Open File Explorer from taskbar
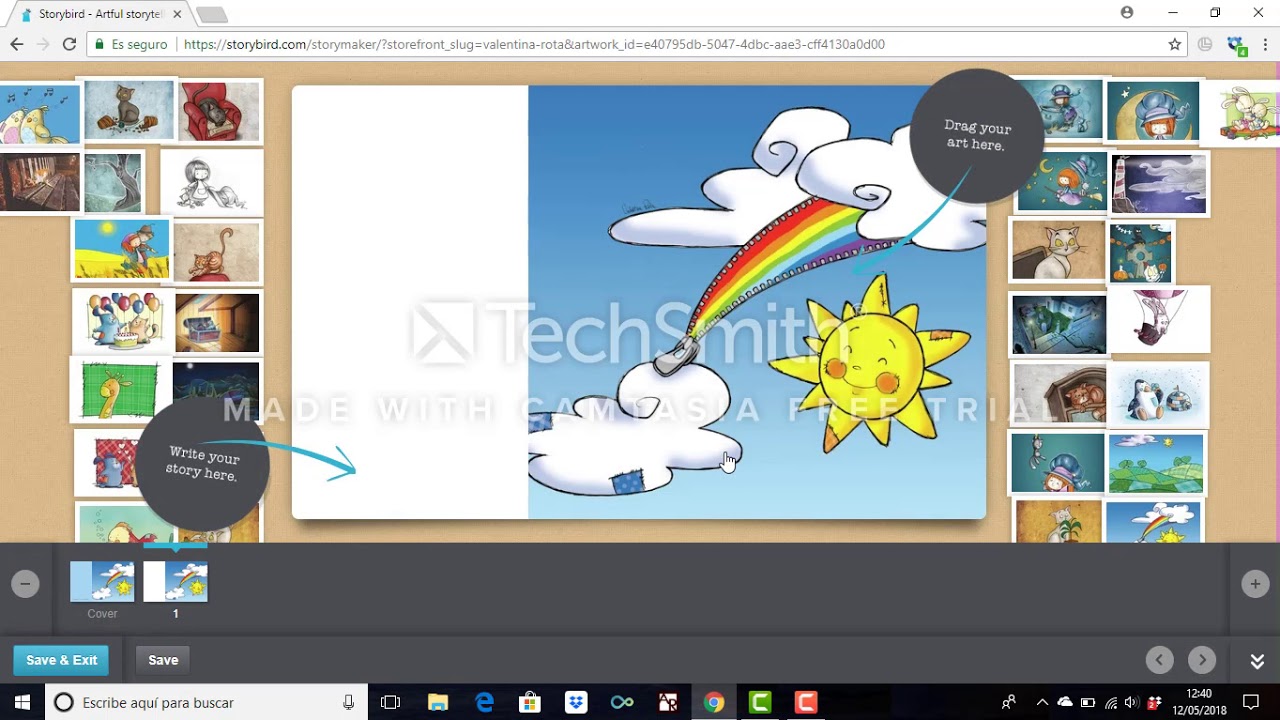This screenshot has height=720, width=1280. pos(438,702)
